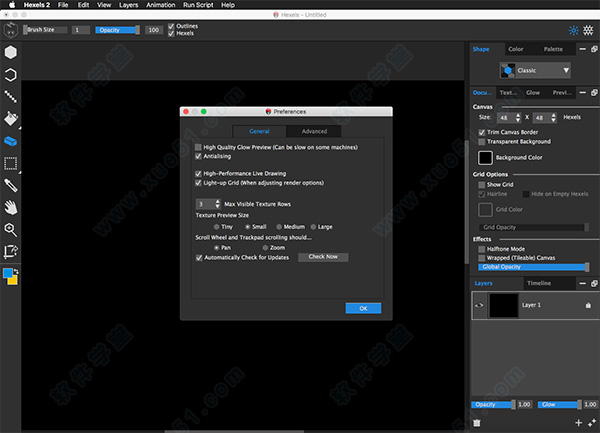Select the Tiny texture preview size
Viewport: 600px width, 433px height.
pos(217,227)
